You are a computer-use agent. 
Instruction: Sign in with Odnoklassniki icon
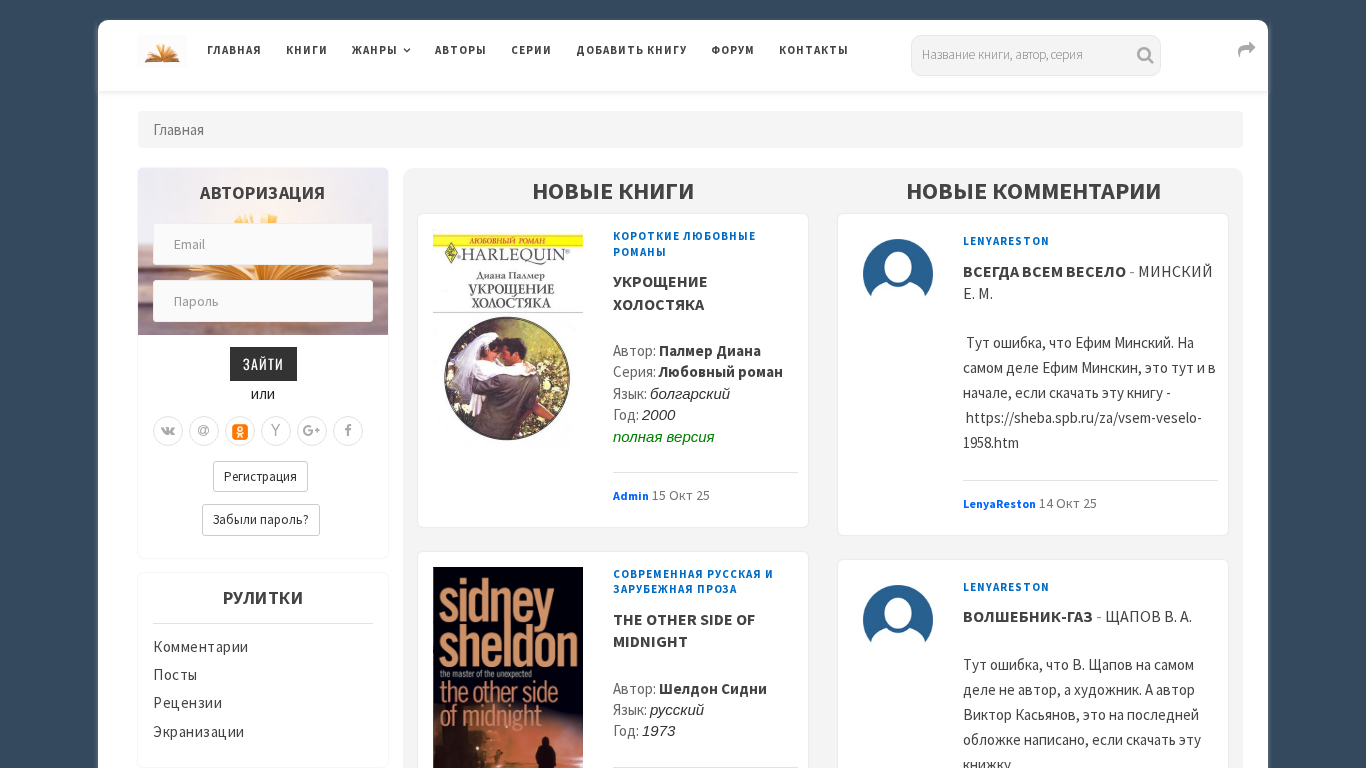(240, 431)
